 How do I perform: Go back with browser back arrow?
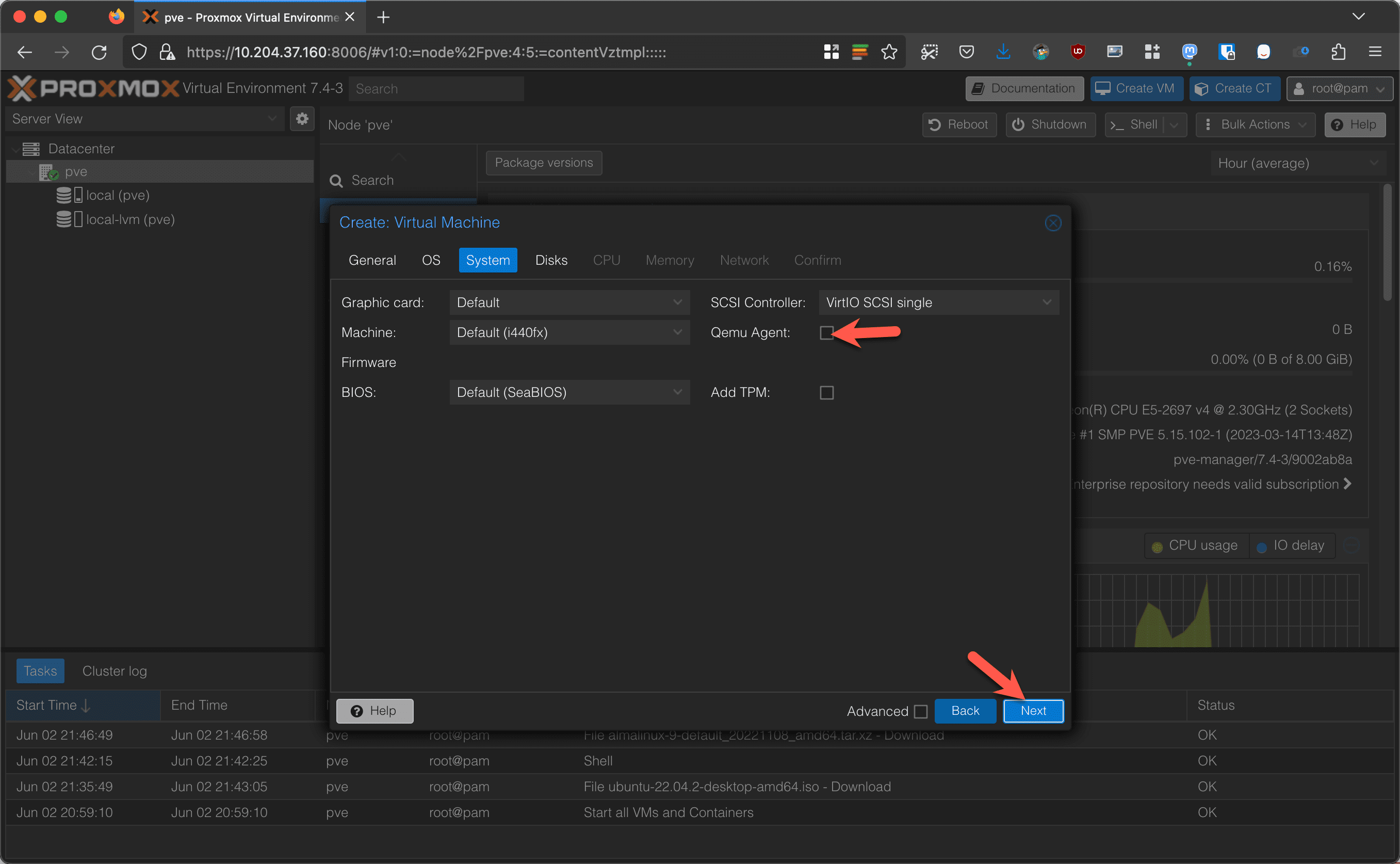click(x=25, y=53)
